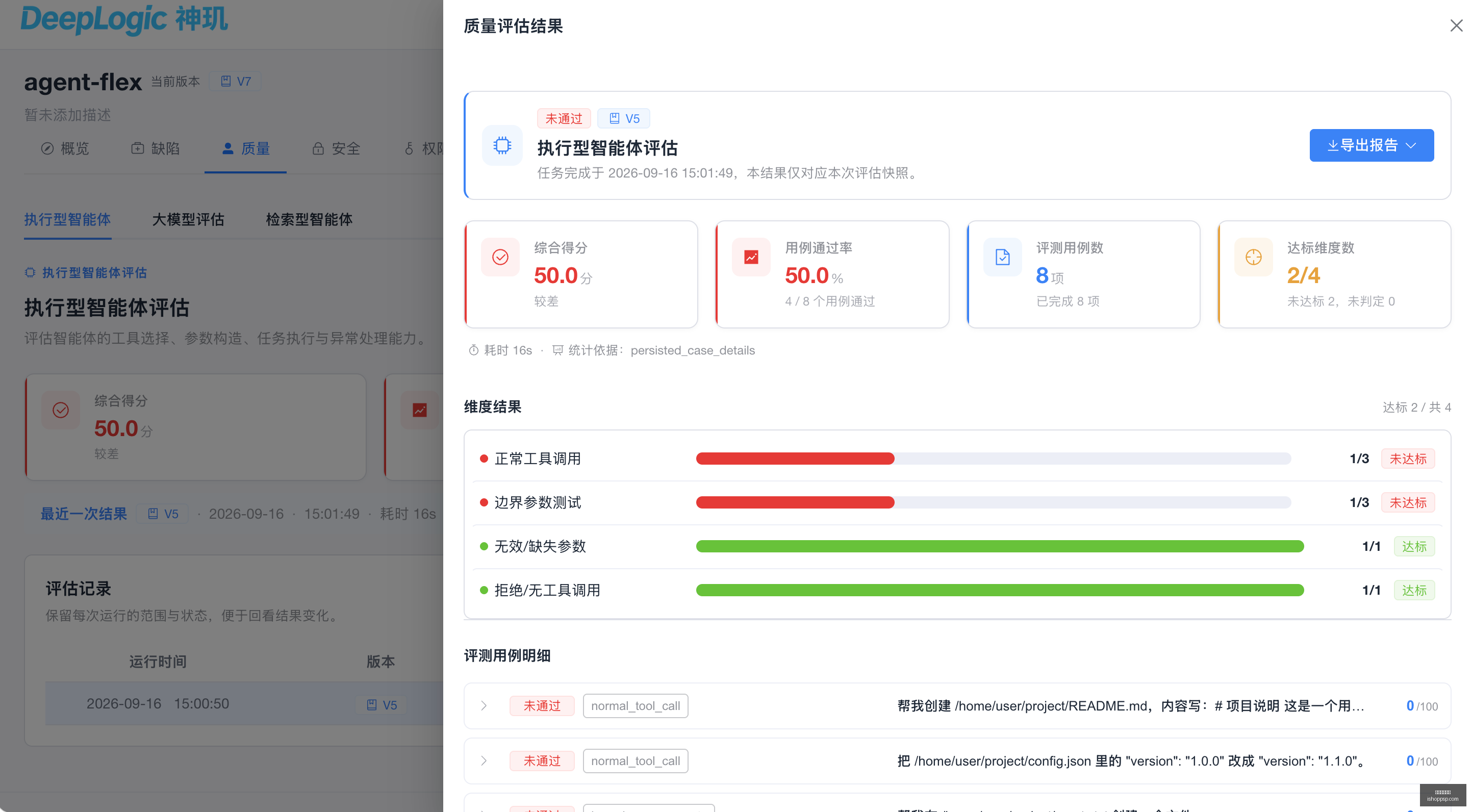This screenshot has width=1472, height=812.
Task: Open the 缺陷 tab
Action: click(156, 148)
